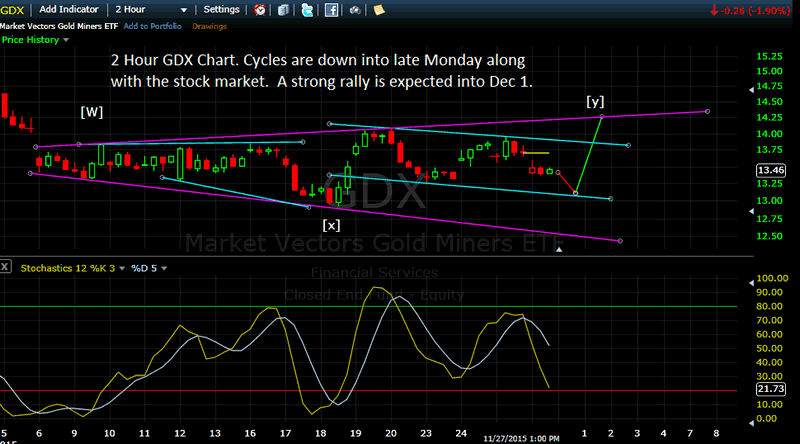Open the yellow sticky note icon
This screenshot has height=444, width=800.
click(x=379, y=10)
